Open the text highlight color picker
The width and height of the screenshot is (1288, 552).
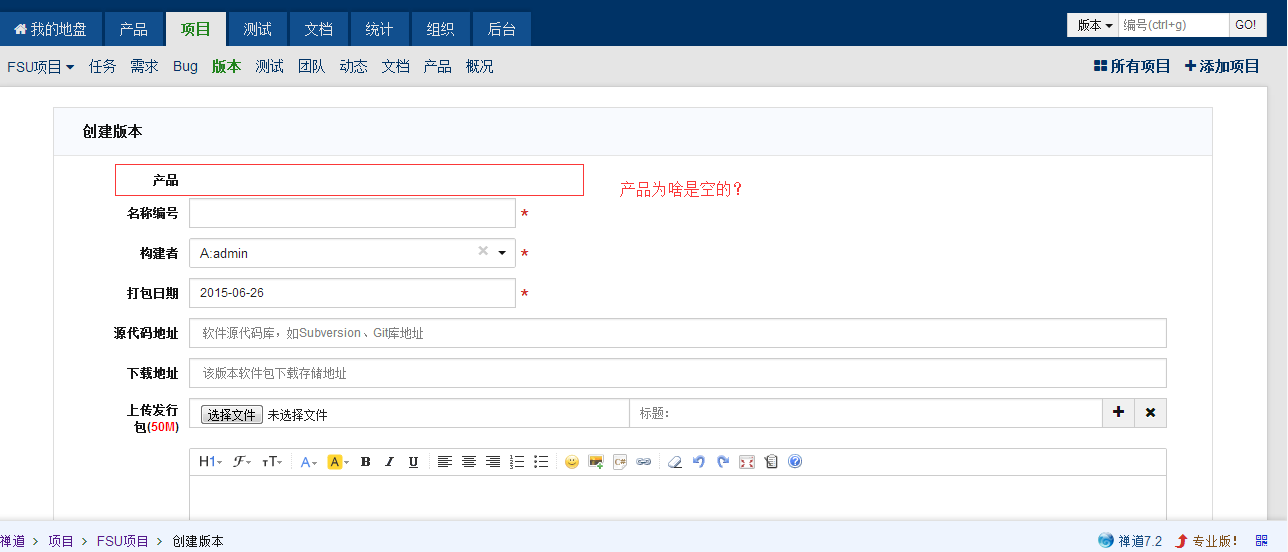coord(337,462)
